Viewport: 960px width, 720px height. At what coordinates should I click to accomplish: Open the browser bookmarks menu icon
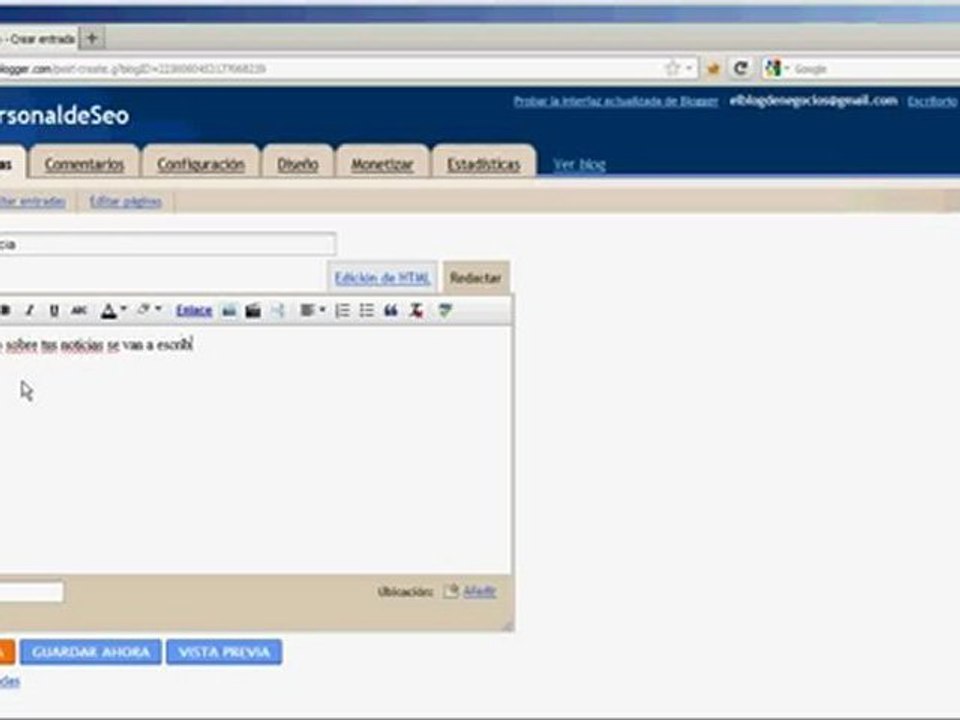(x=713, y=69)
